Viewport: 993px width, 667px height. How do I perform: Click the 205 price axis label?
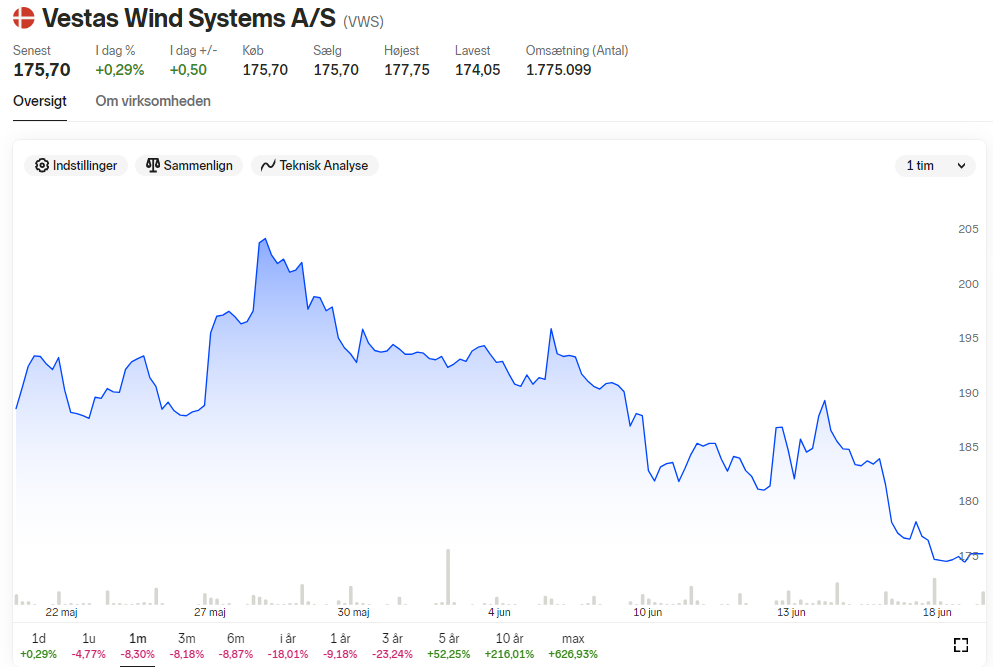pyautogui.click(x=968, y=229)
